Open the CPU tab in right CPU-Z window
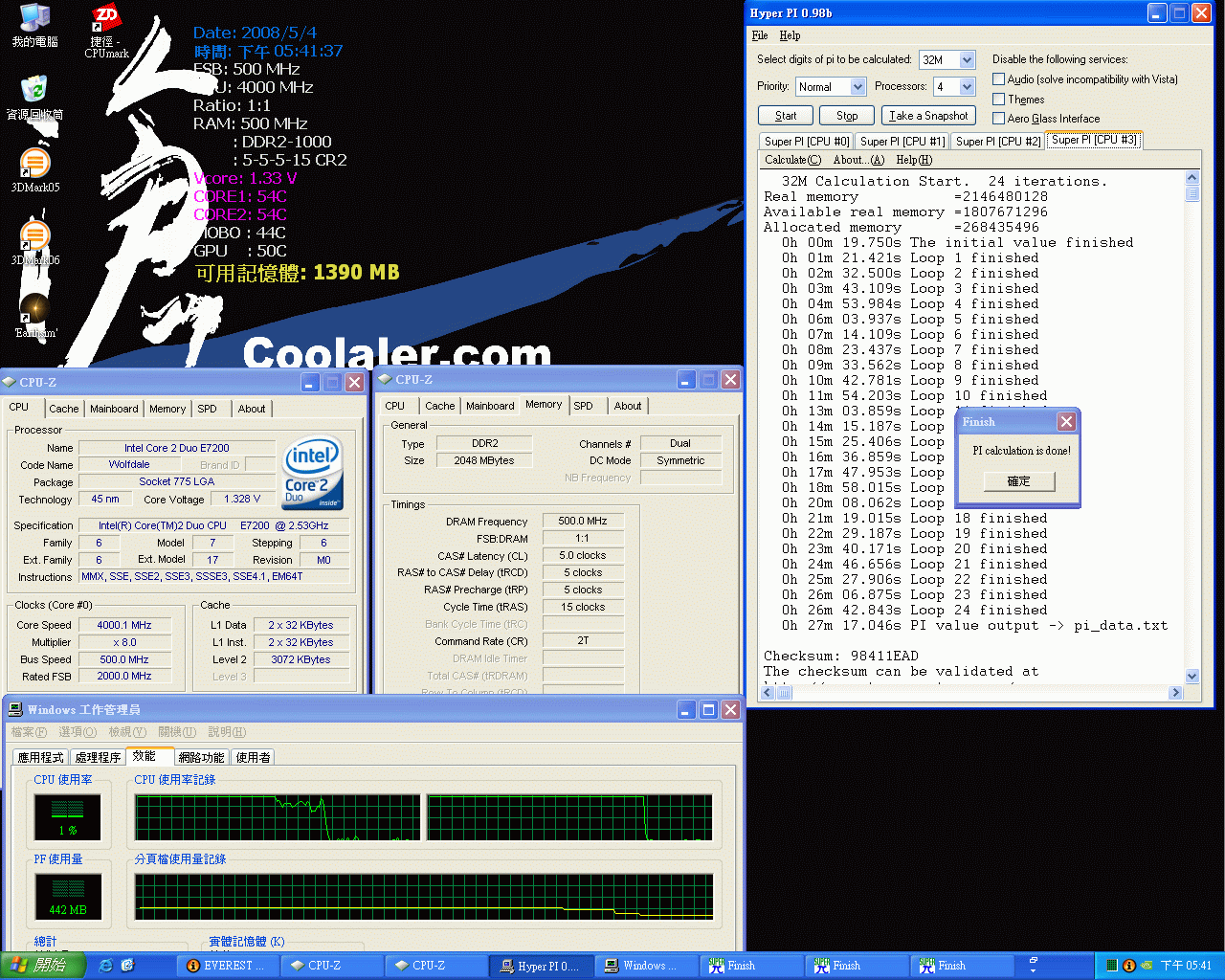 (x=395, y=406)
